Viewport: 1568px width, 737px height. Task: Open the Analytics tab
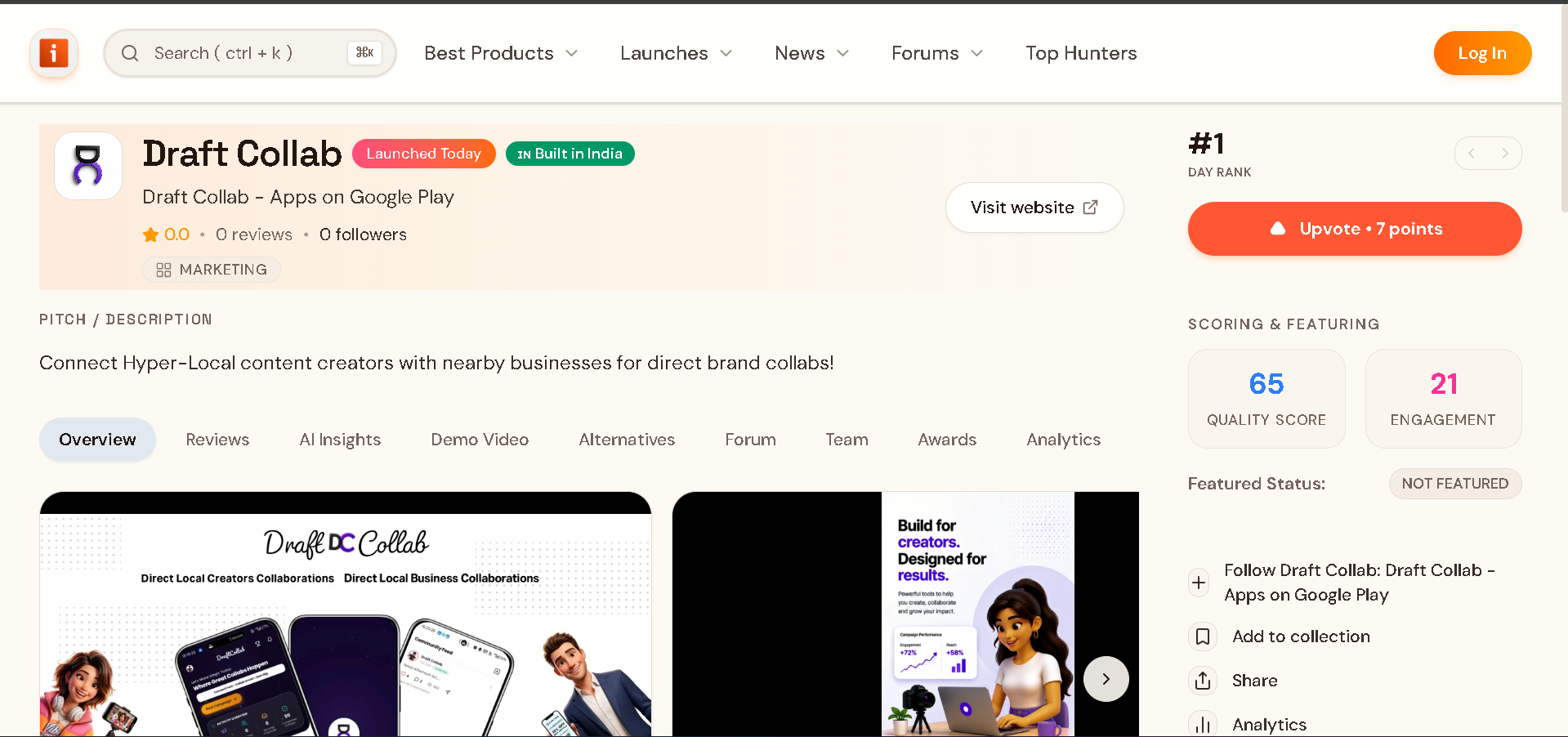pos(1063,440)
